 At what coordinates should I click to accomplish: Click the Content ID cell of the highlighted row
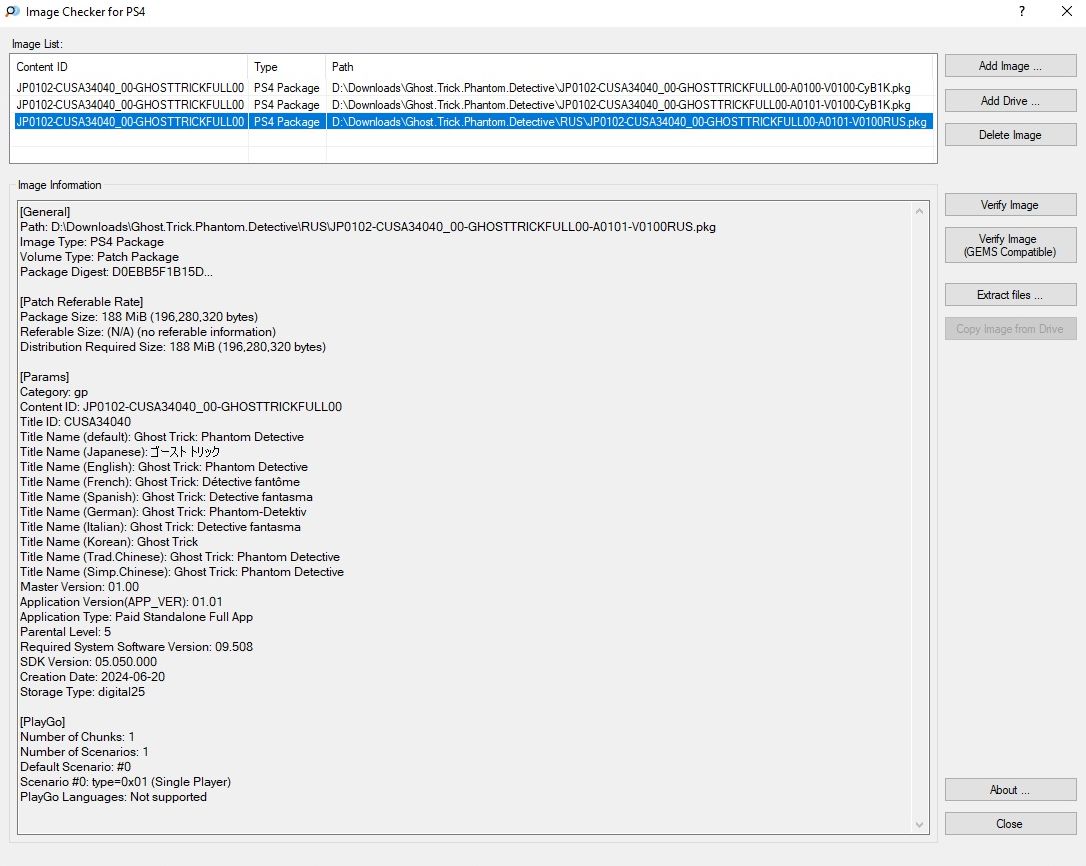pos(130,122)
